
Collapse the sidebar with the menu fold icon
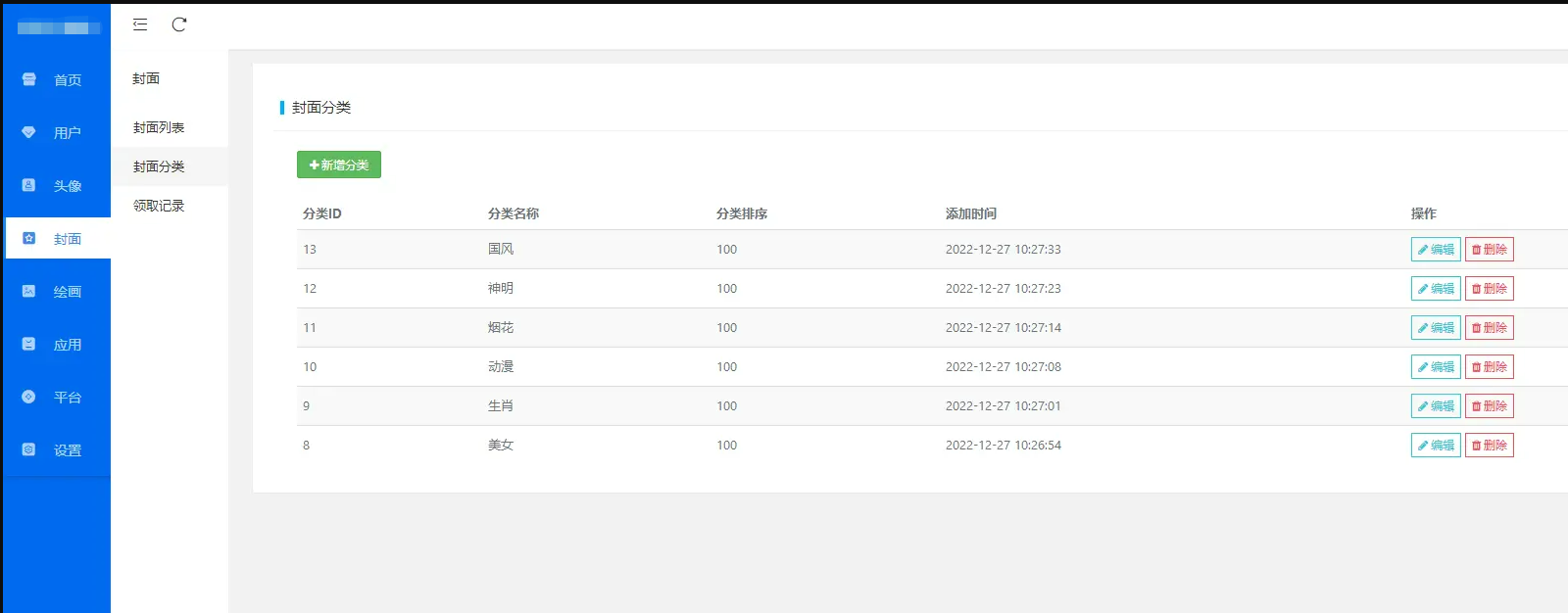coord(140,24)
